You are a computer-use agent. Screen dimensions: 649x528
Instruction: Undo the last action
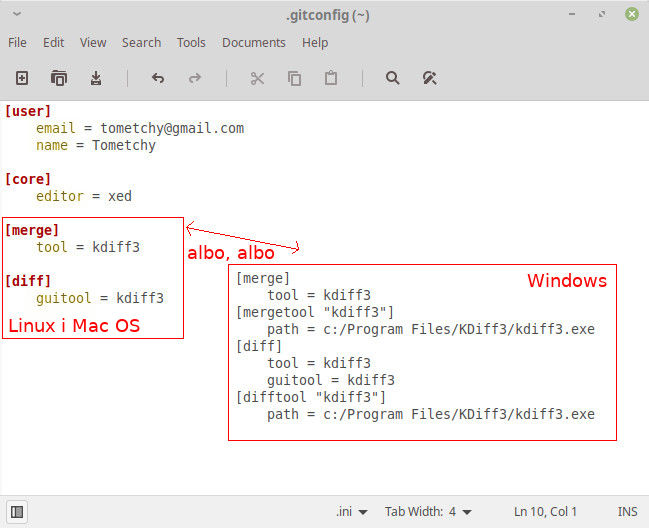[x=158, y=78]
